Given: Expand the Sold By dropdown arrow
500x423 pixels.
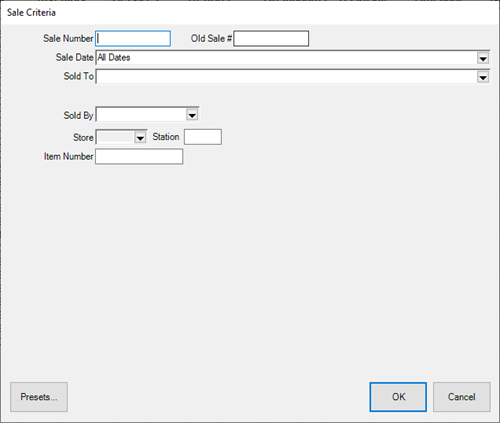Looking at the screenshot, I should coord(192,115).
